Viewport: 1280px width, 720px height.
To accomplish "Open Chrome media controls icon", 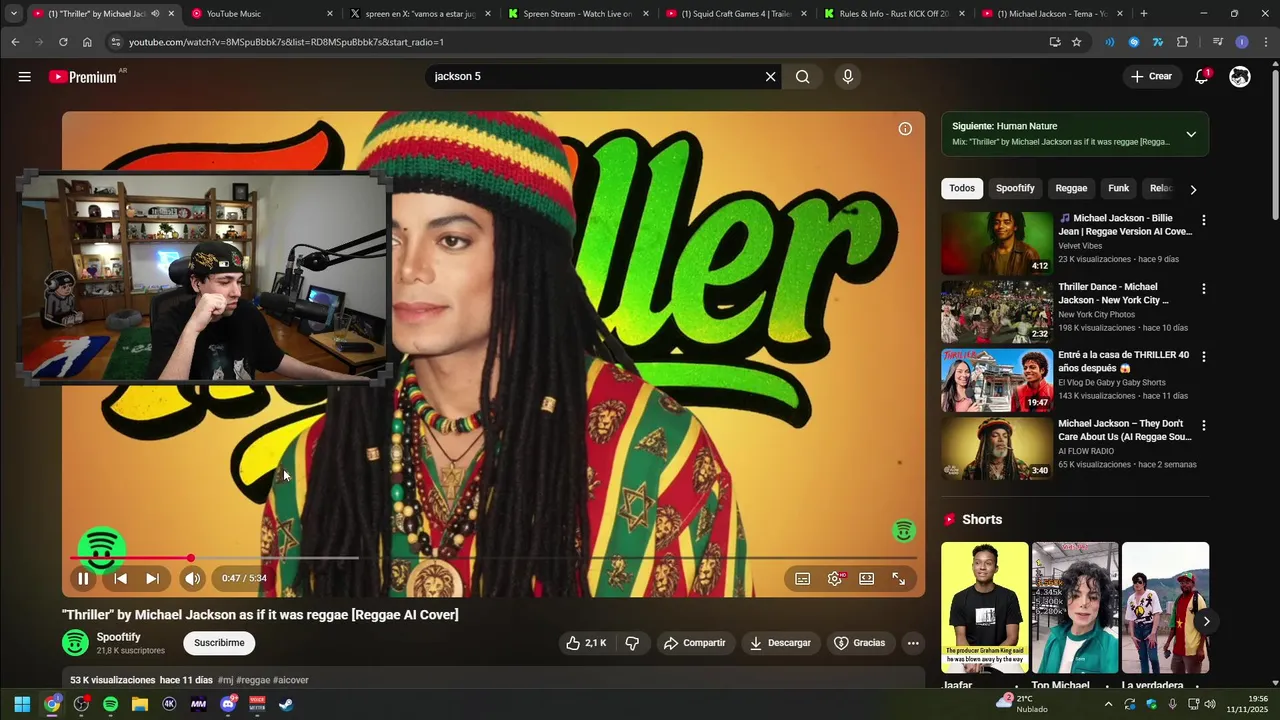I will pyautogui.click(x=1217, y=42).
